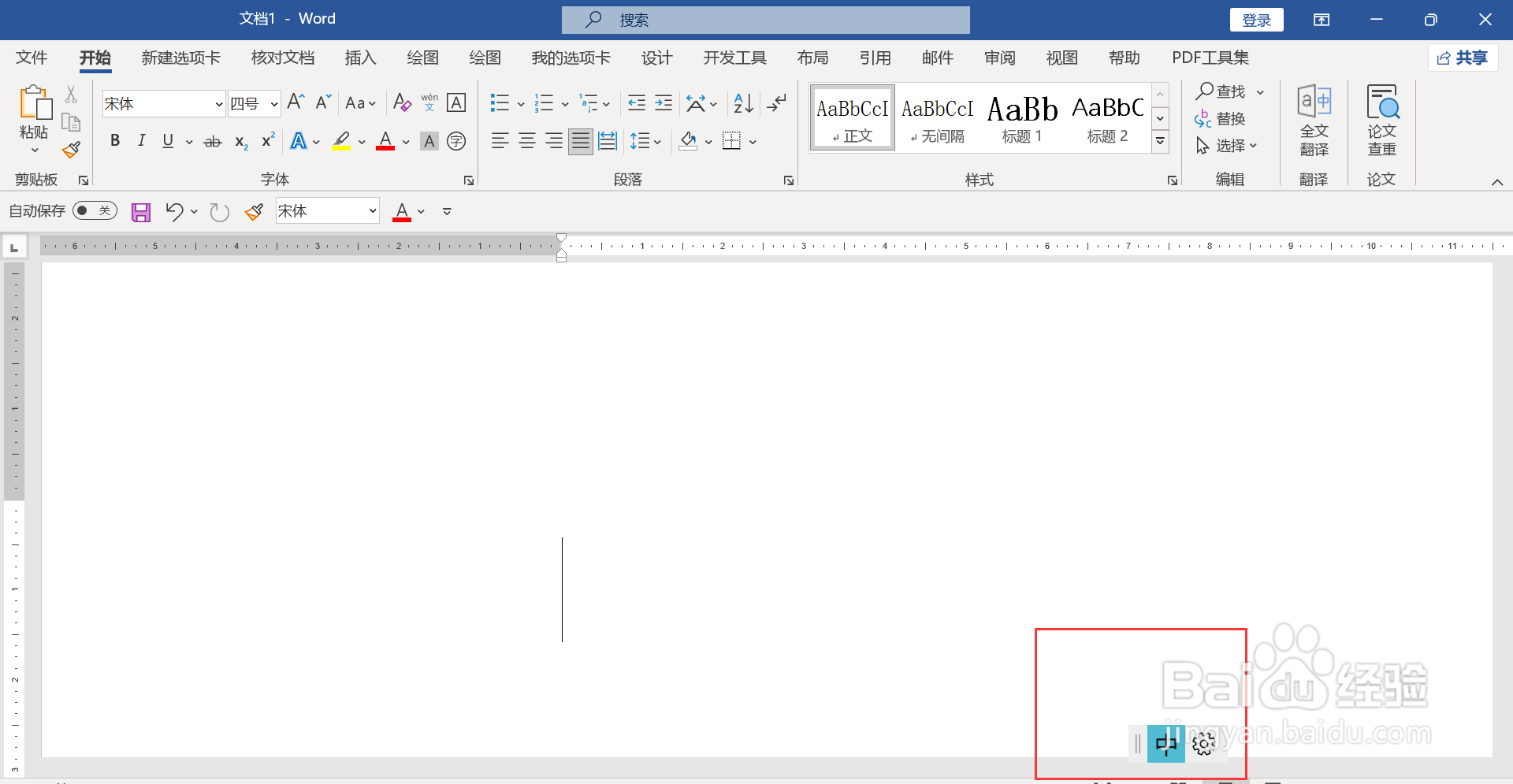The width and height of the screenshot is (1513, 784).
Task: Apply subscript formatting
Action: pyautogui.click(x=241, y=142)
